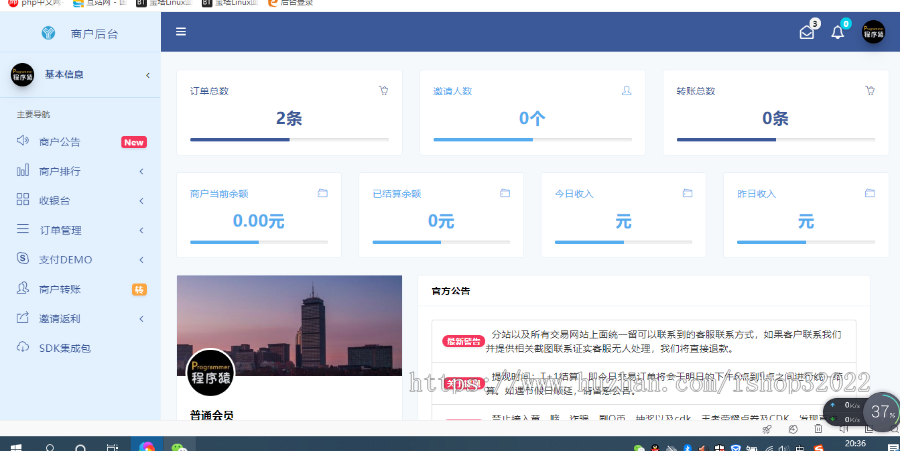Toggle the hamburger sidebar menu

coord(181,32)
